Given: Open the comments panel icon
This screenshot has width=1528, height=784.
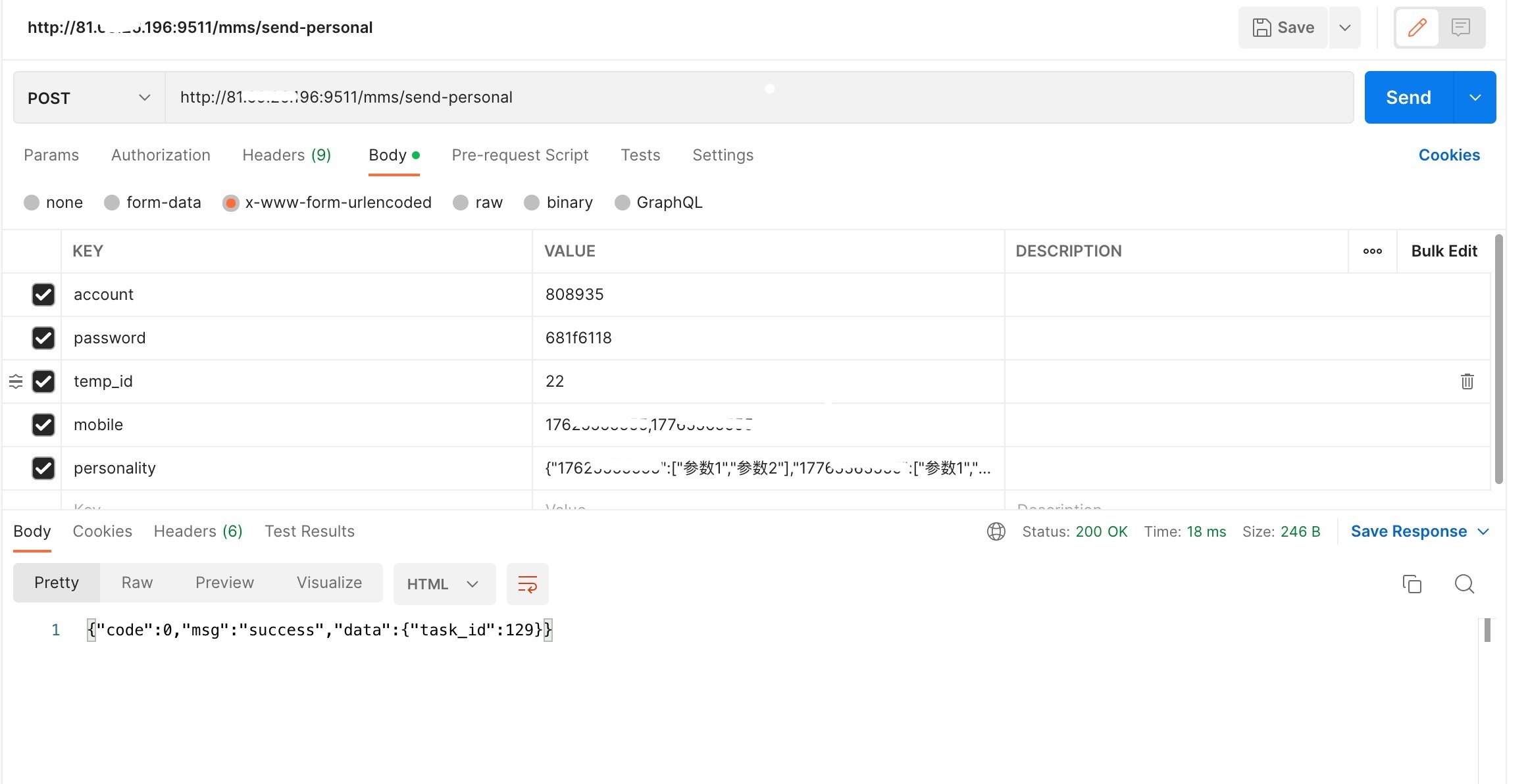Looking at the screenshot, I should (1461, 28).
